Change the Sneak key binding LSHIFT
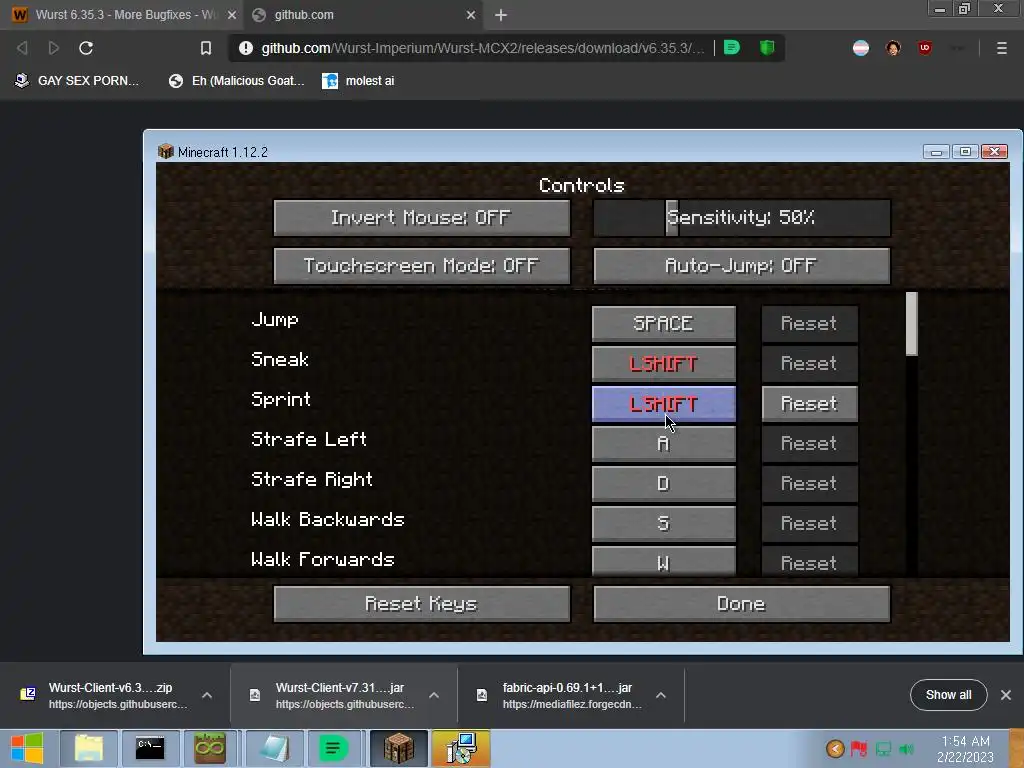 click(x=664, y=364)
